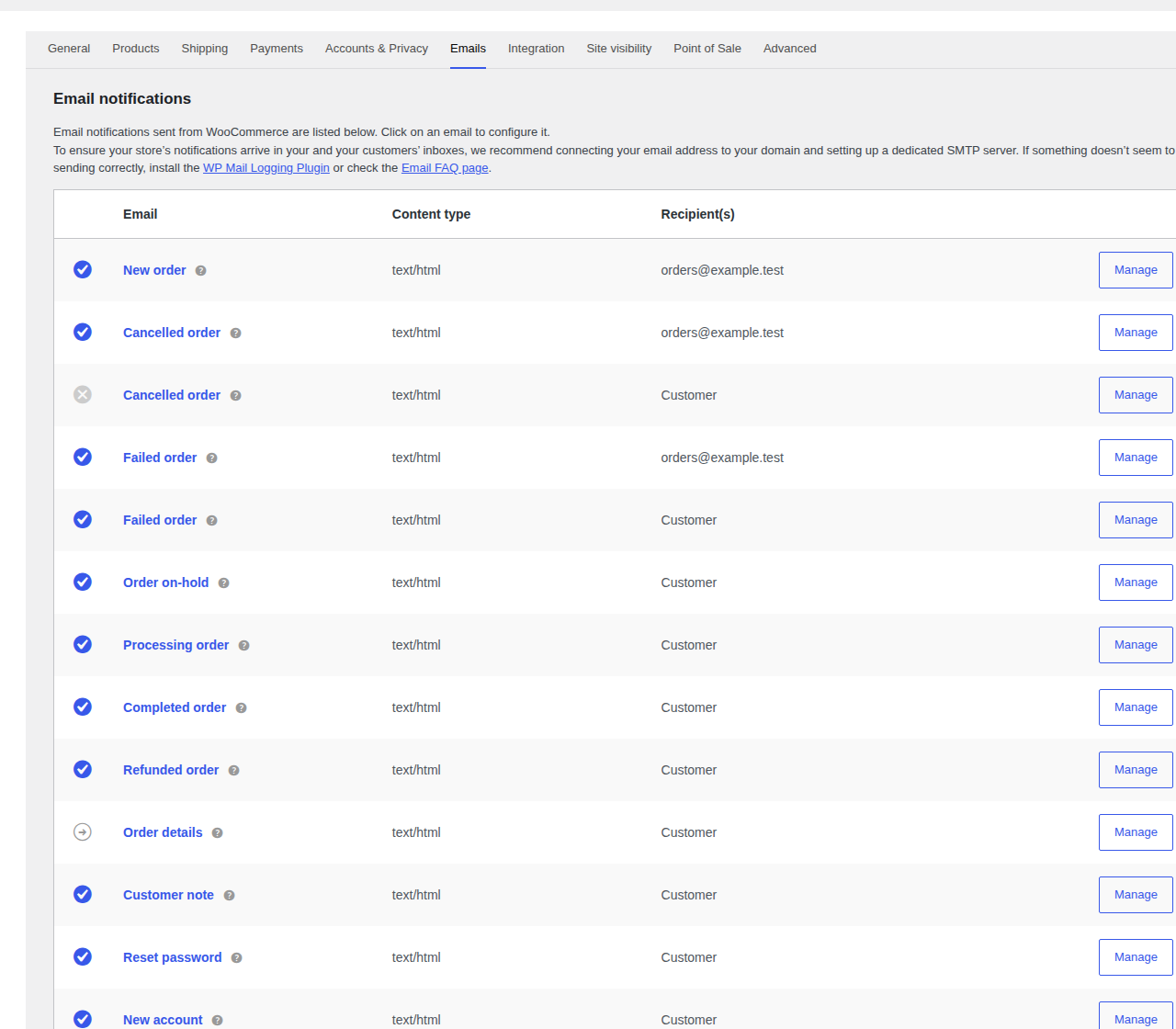This screenshot has width=1176, height=1029.
Task: Click Manage for the Cancelled order sent to orders@example.test
Action: 1136,333
